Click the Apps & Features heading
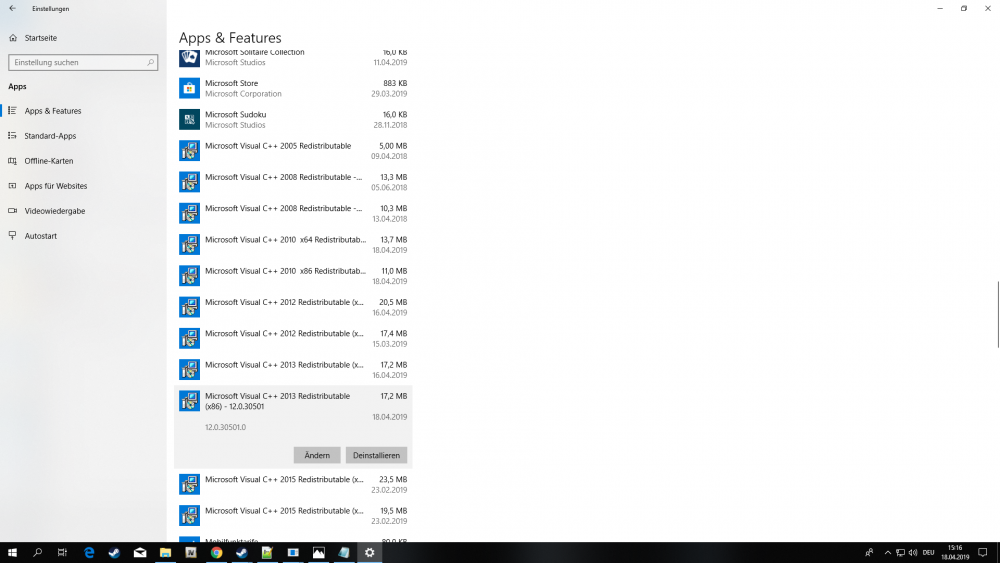This screenshot has width=1000, height=563. tap(230, 38)
